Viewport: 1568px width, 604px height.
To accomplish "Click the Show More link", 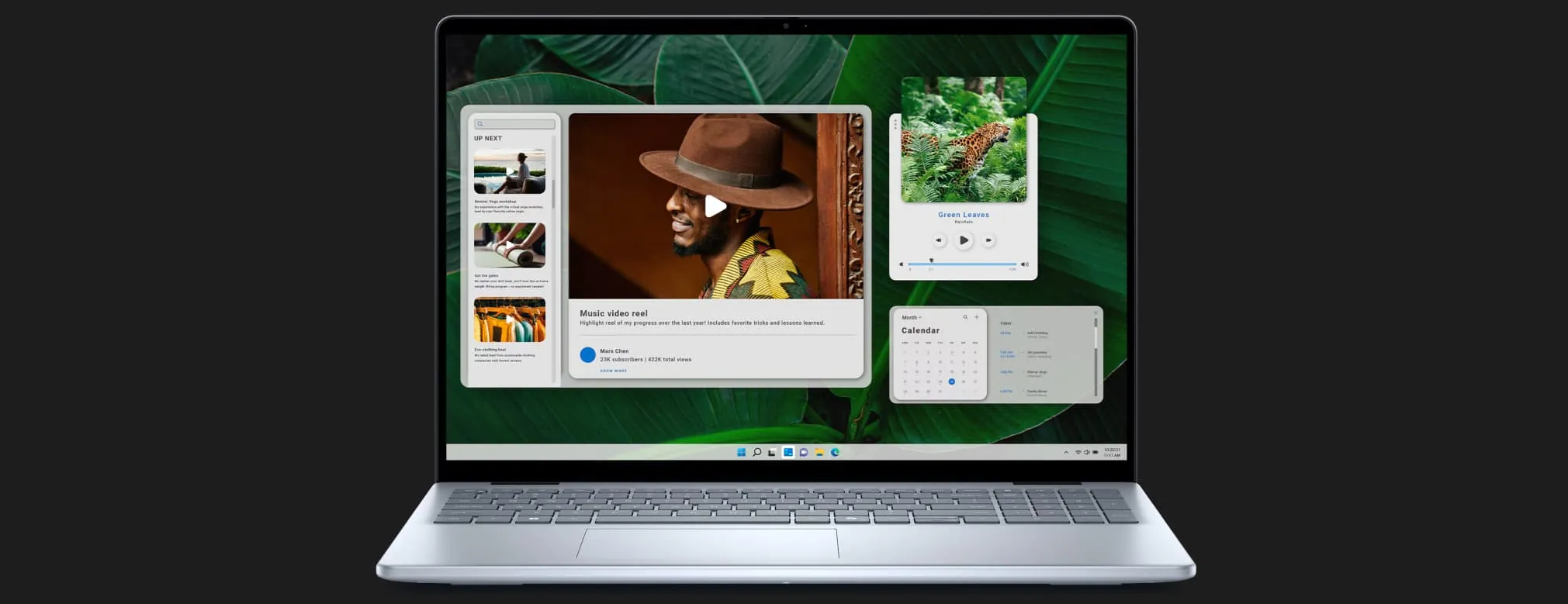I will click(613, 371).
